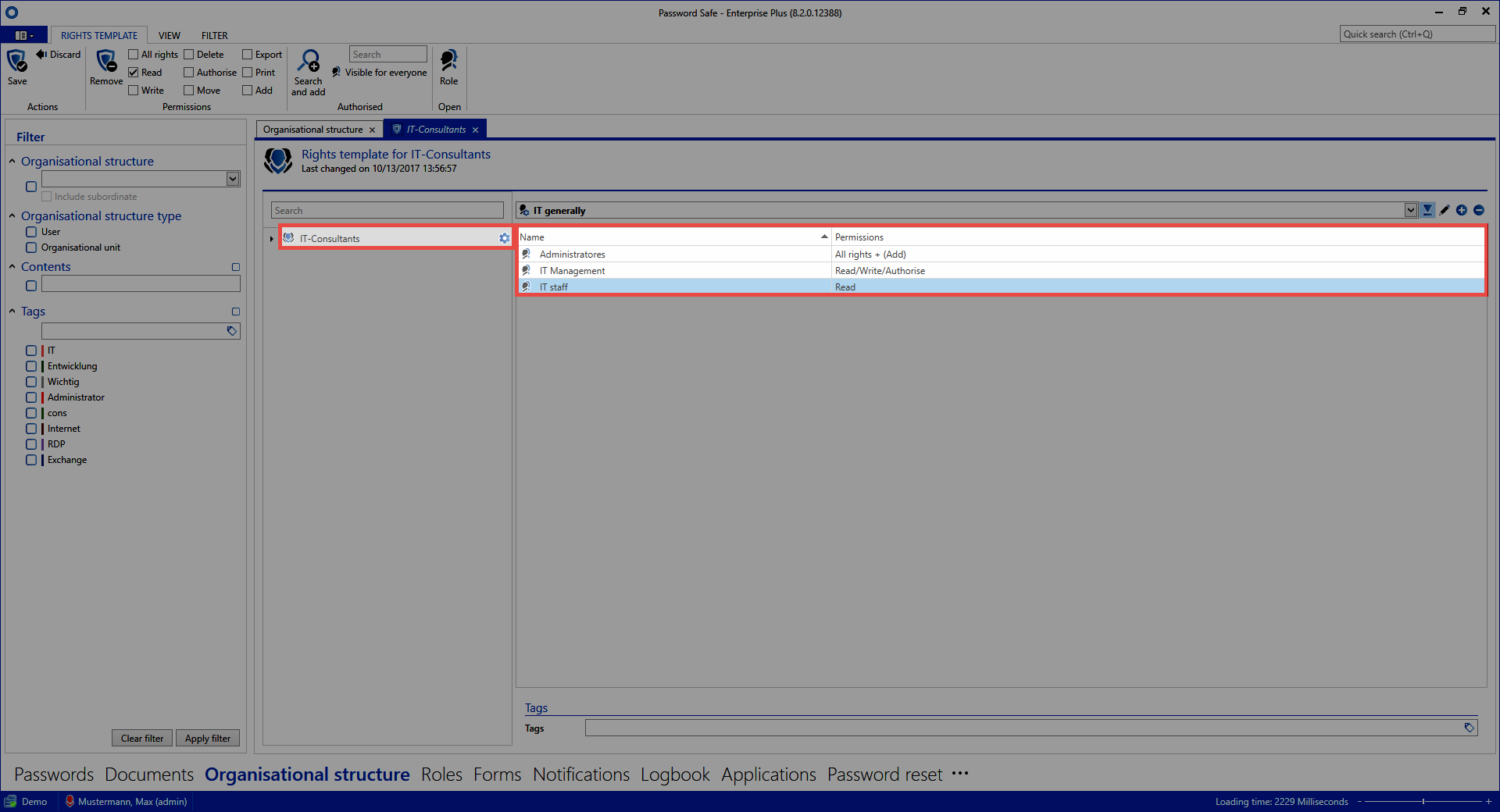The width and height of the screenshot is (1500, 812).
Task: Collapse the Organisational structure filter section
Action: (x=12, y=162)
